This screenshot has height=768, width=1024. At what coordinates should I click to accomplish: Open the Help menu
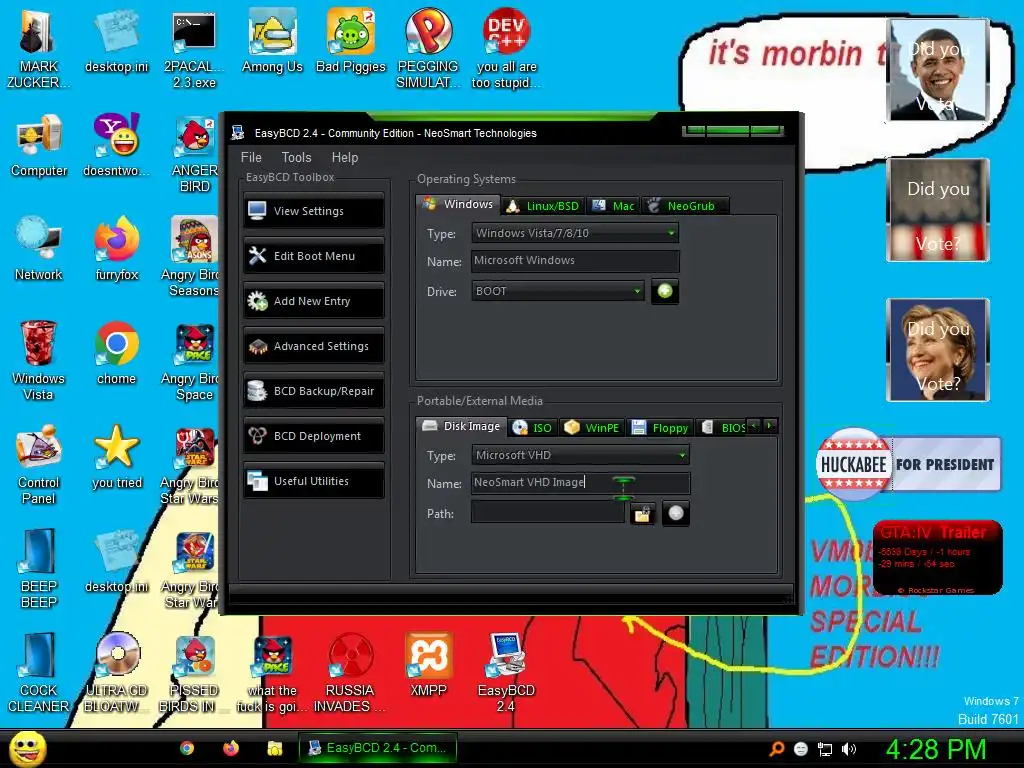click(345, 157)
